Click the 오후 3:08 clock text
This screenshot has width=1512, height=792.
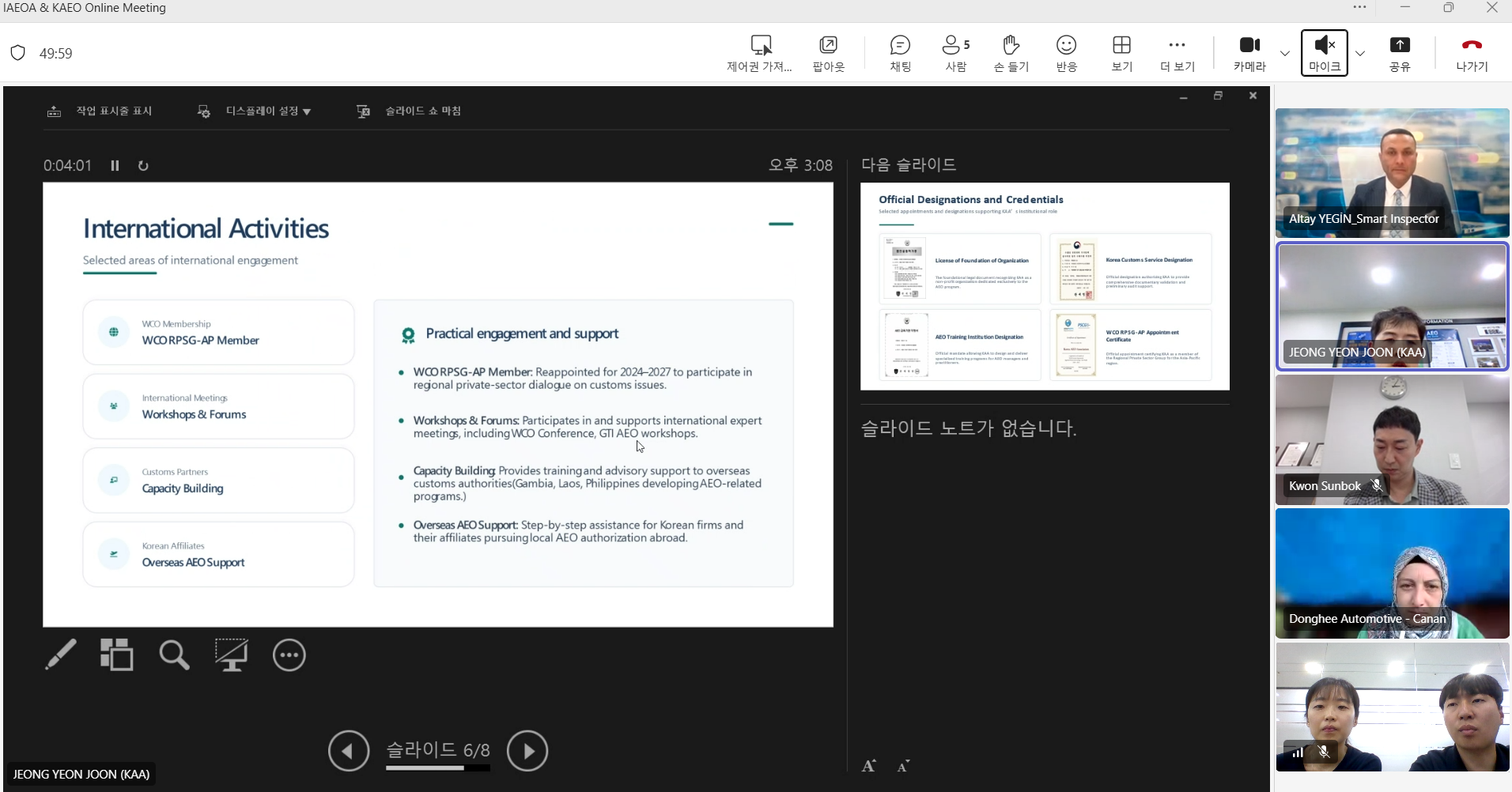800,165
